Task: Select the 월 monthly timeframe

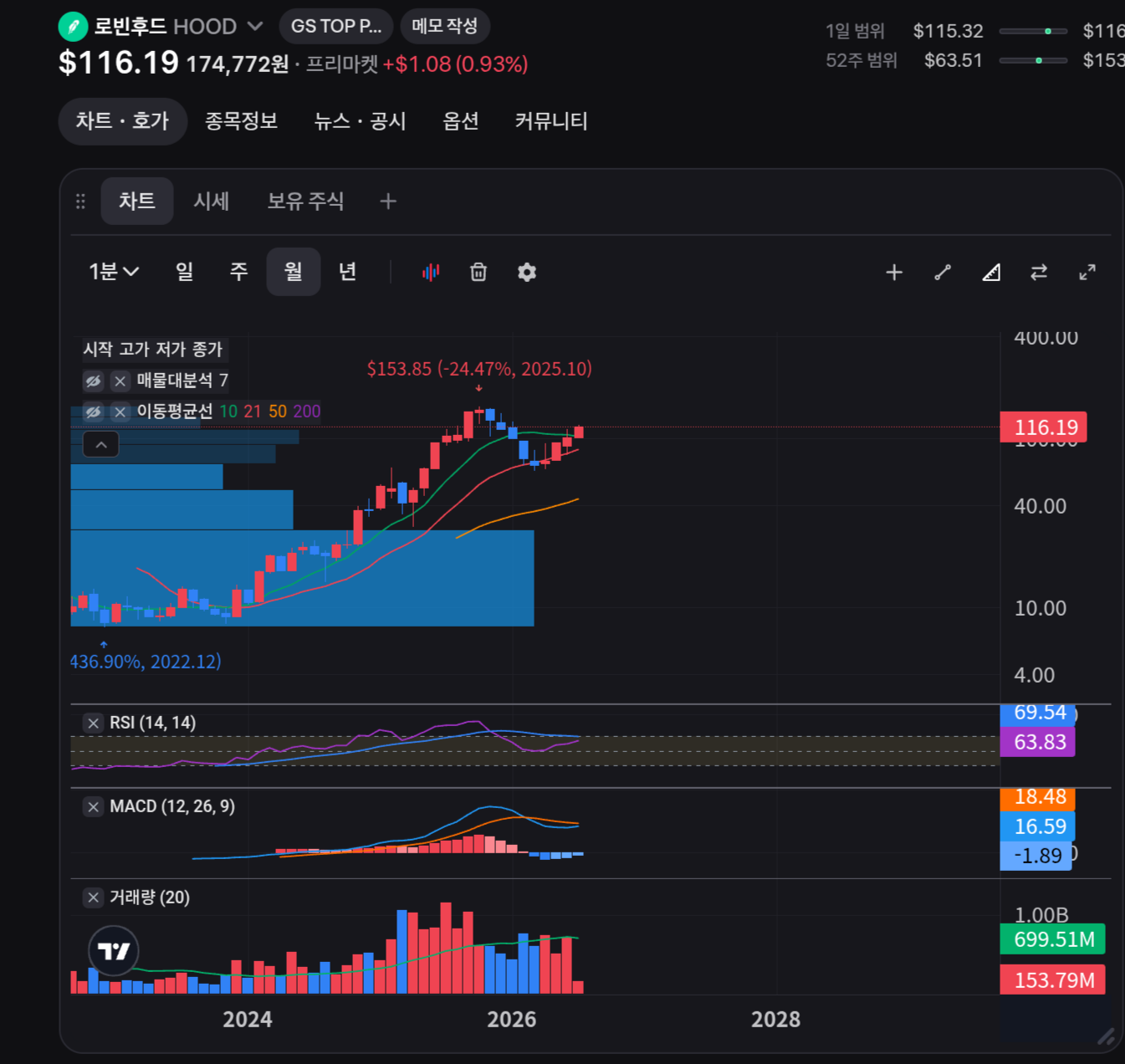Action: pos(294,272)
